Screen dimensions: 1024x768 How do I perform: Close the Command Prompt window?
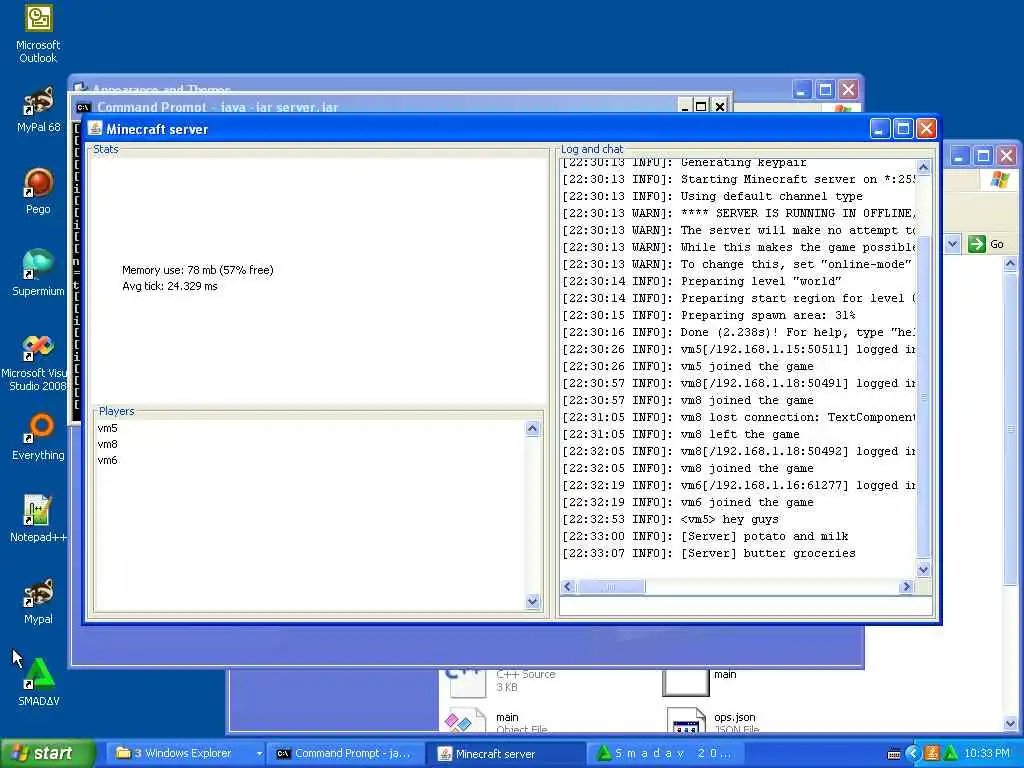[720, 106]
